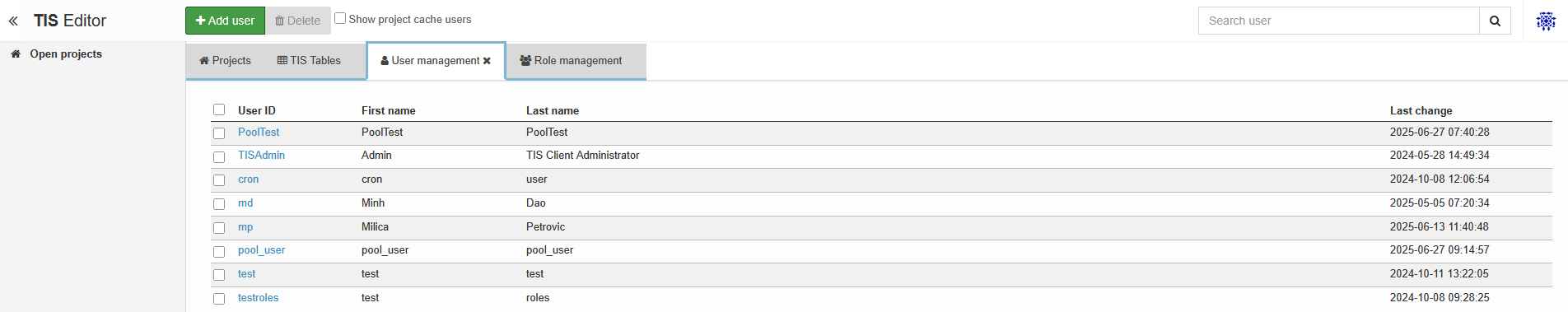The width and height of the screenshot is (1568, 312).
Task: Switch to the TIS Tables tab
Action: 309,61
